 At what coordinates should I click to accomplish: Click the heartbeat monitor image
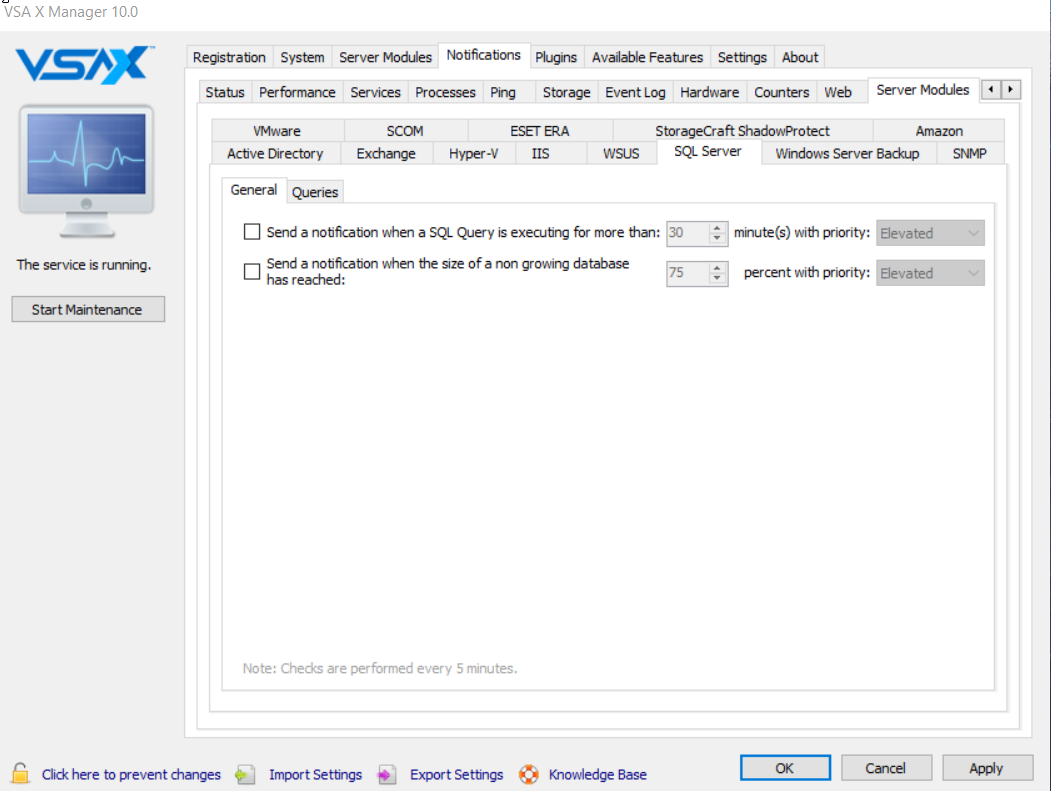tap(86, 171)
